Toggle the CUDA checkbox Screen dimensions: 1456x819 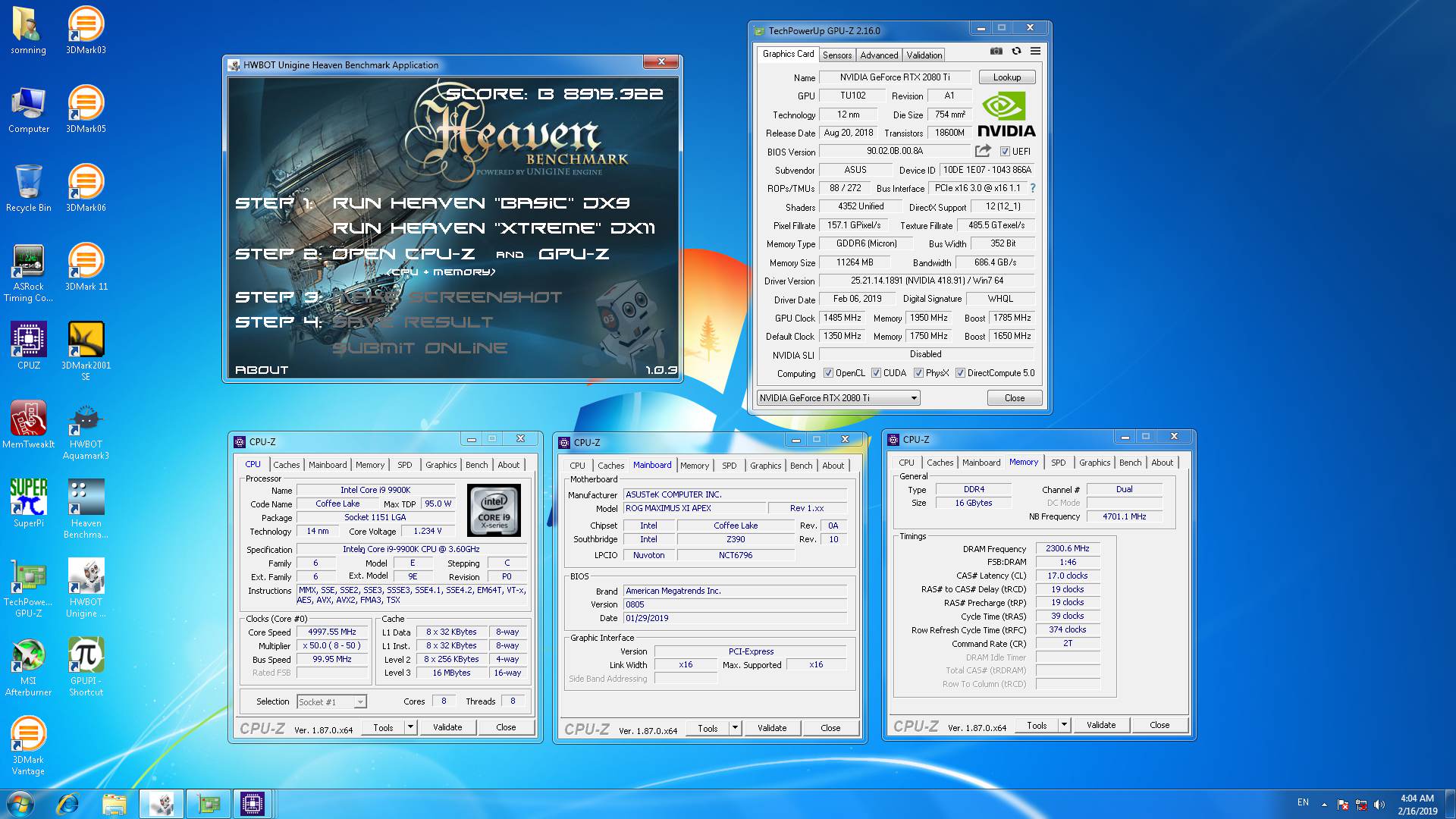[876, 373]
